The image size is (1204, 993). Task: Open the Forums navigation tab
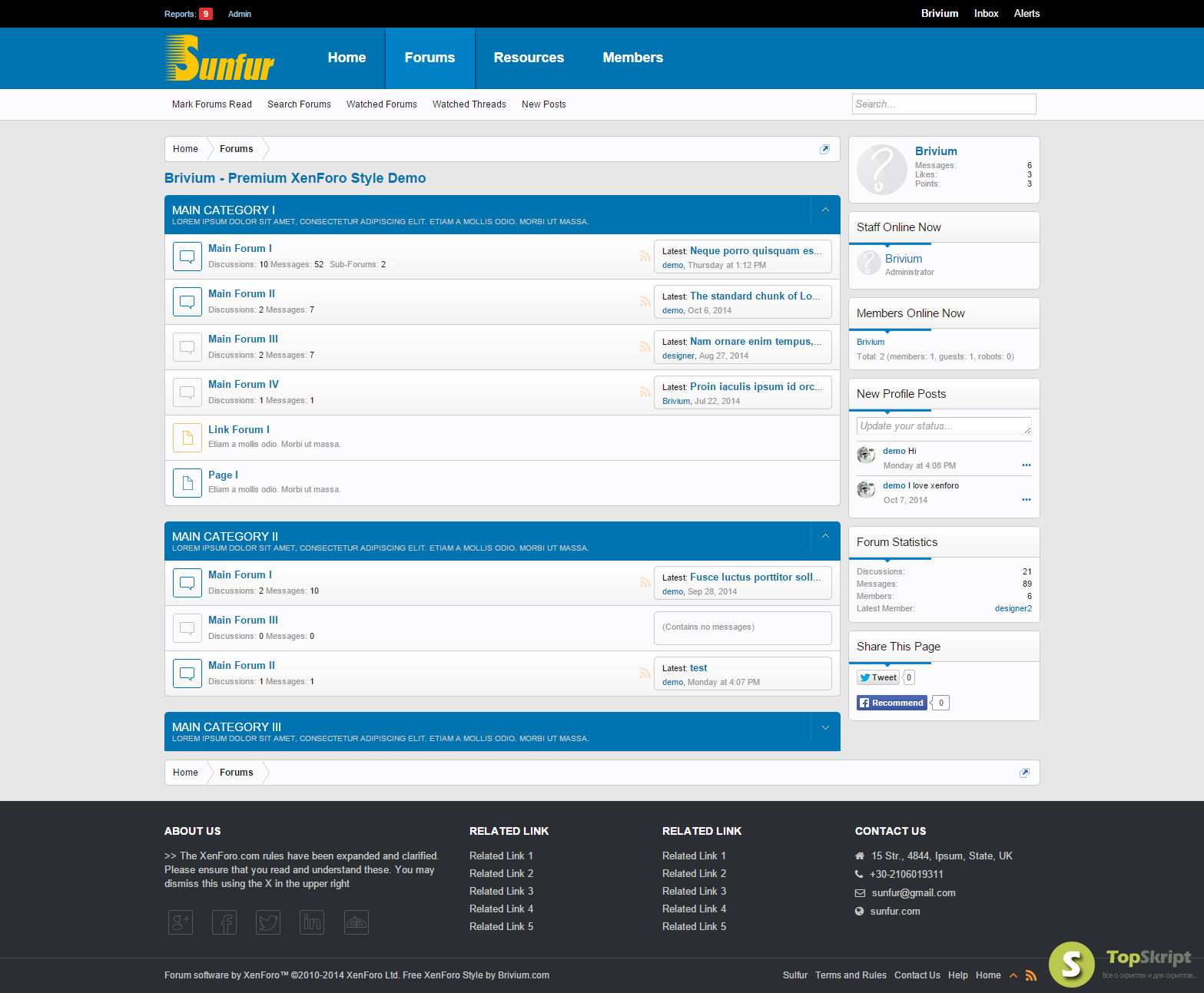430,58
